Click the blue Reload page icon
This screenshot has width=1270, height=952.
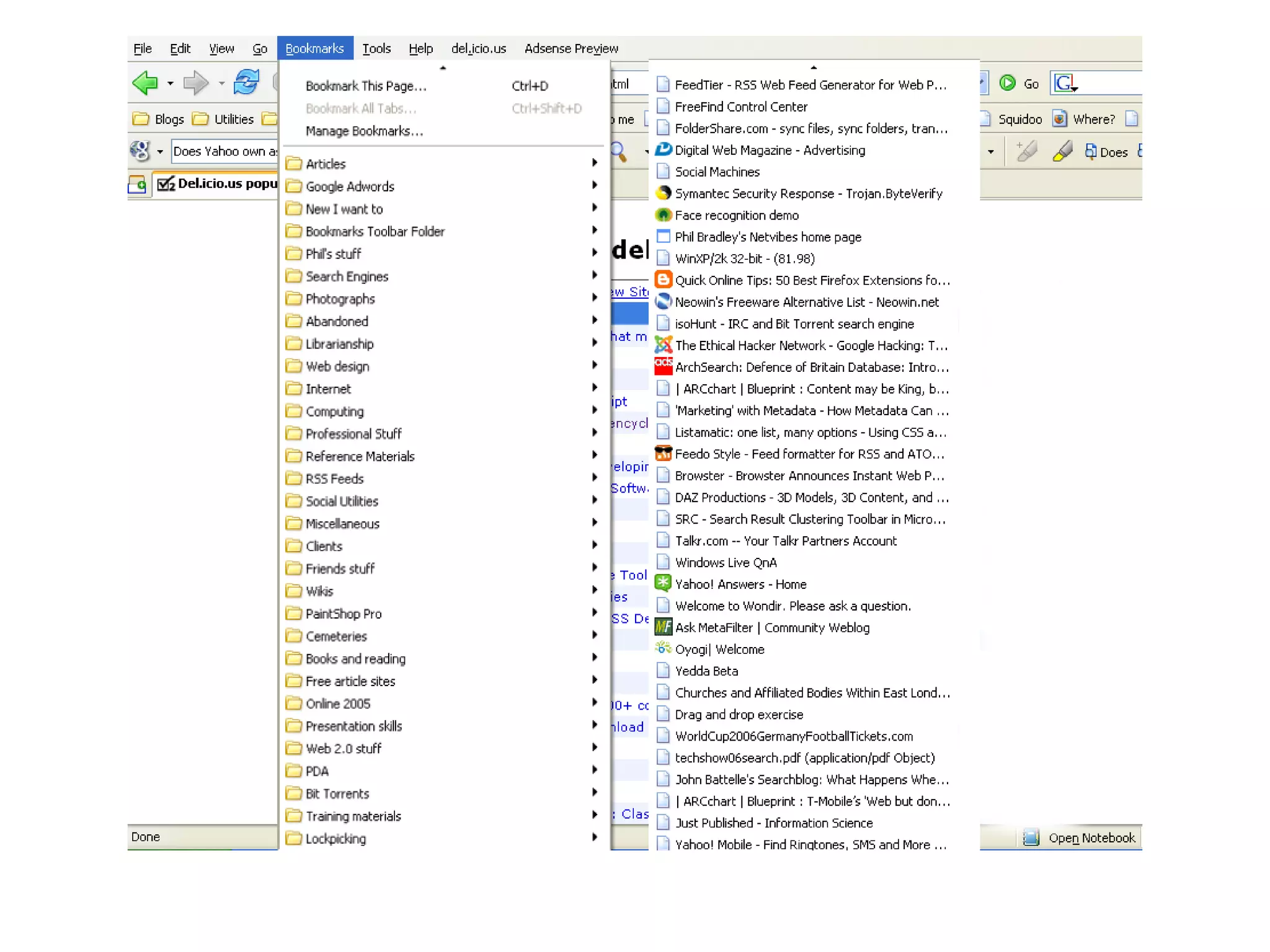(x=246, y=82)
